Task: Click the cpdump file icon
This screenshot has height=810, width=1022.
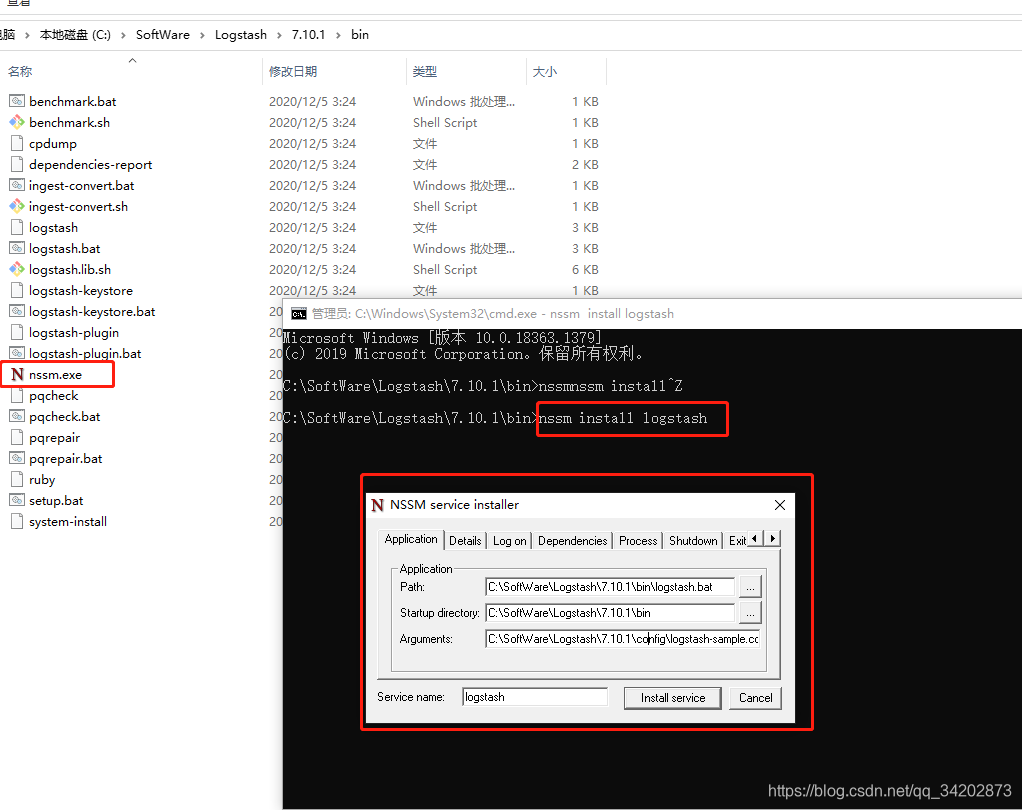Action: (x=17, y=143)
